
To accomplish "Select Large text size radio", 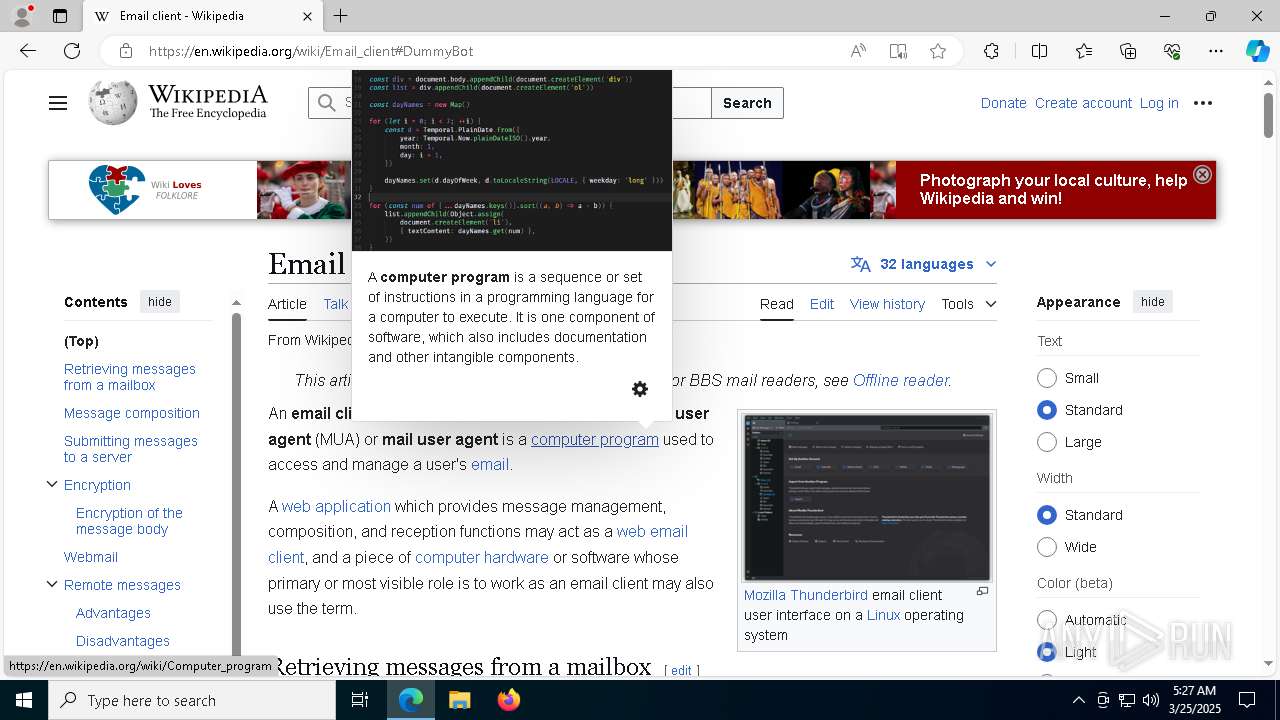I will tap(1047, 442).
